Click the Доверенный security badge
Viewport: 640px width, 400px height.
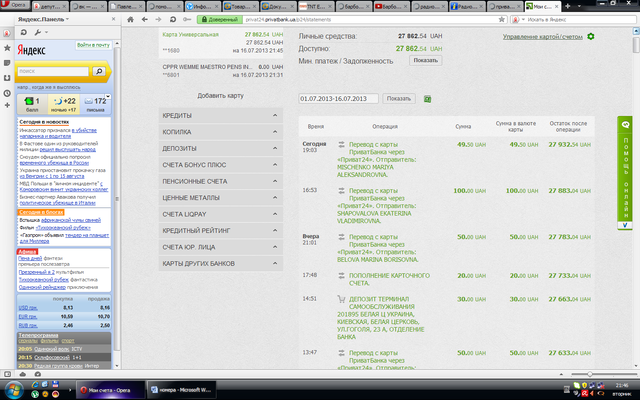(220, 19)
